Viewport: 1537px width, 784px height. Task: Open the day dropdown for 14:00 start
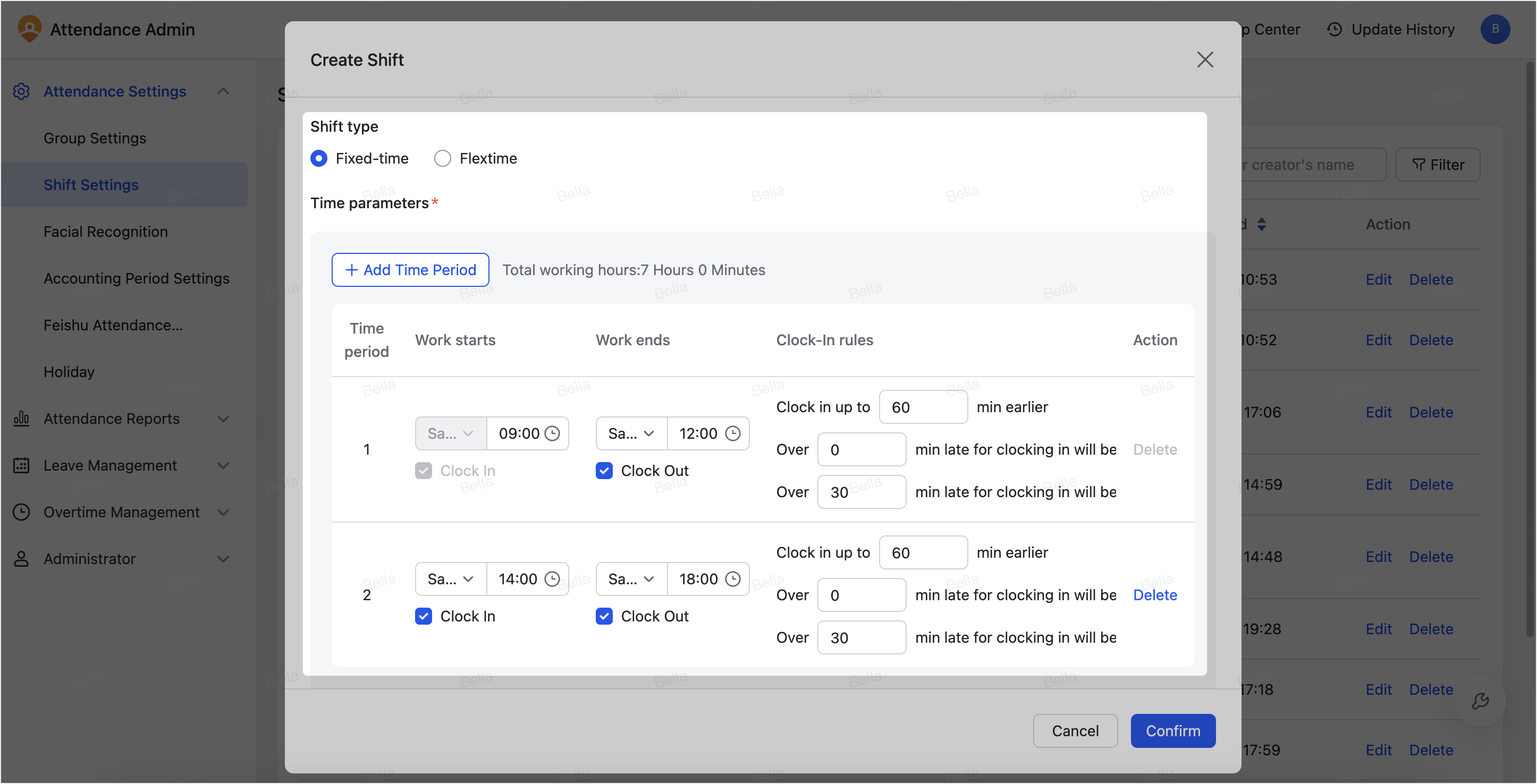tap(450, 578)
